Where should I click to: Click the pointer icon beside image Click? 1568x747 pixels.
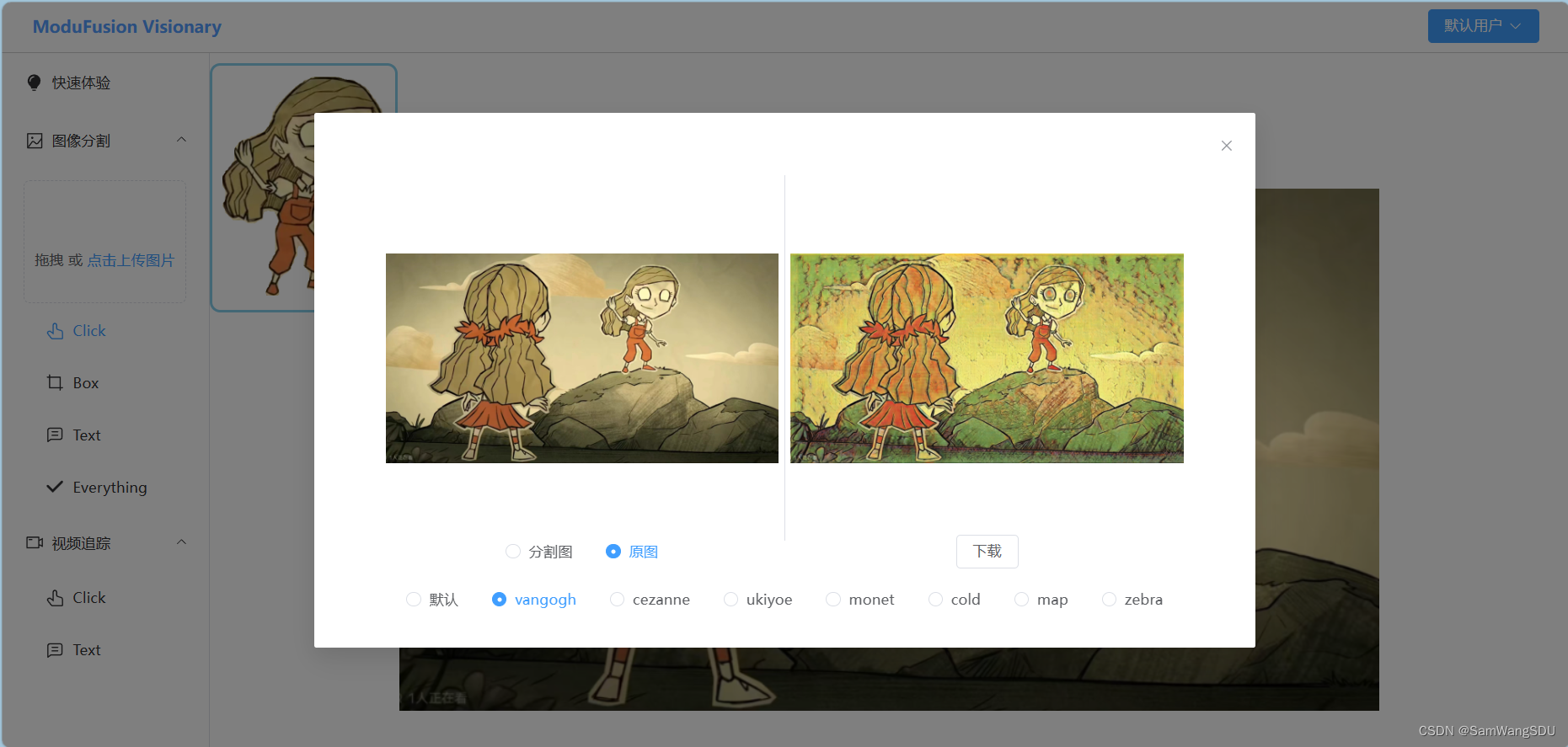[55, 331]
